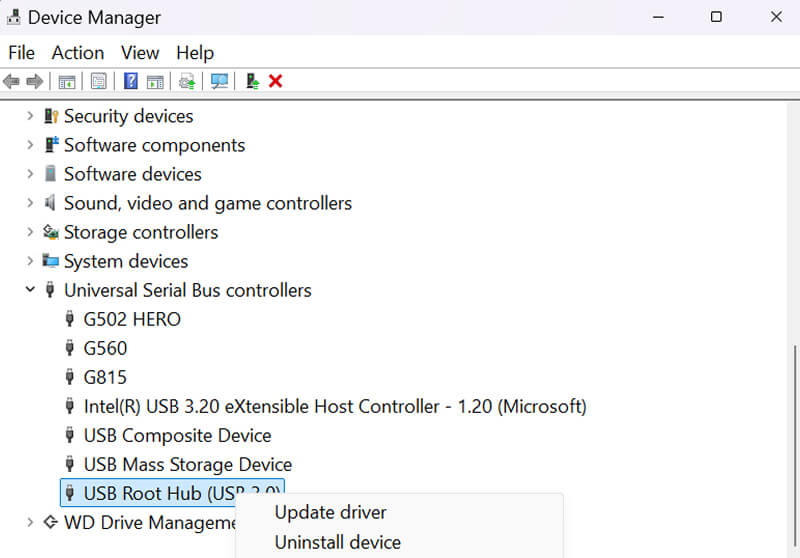
Task: Open the File menu
Action: [21, 53]
